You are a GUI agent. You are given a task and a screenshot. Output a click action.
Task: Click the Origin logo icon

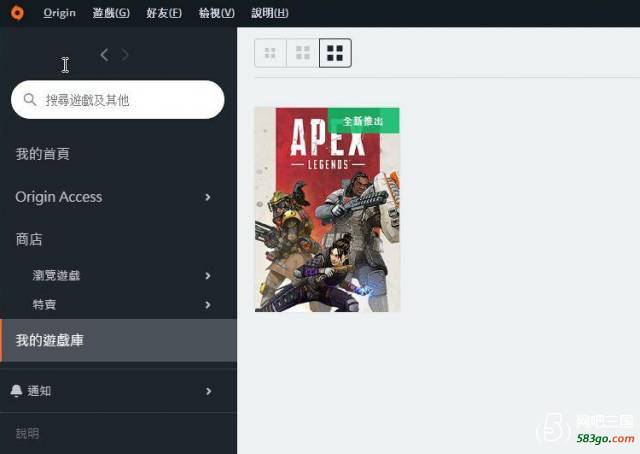pos(17,13)
